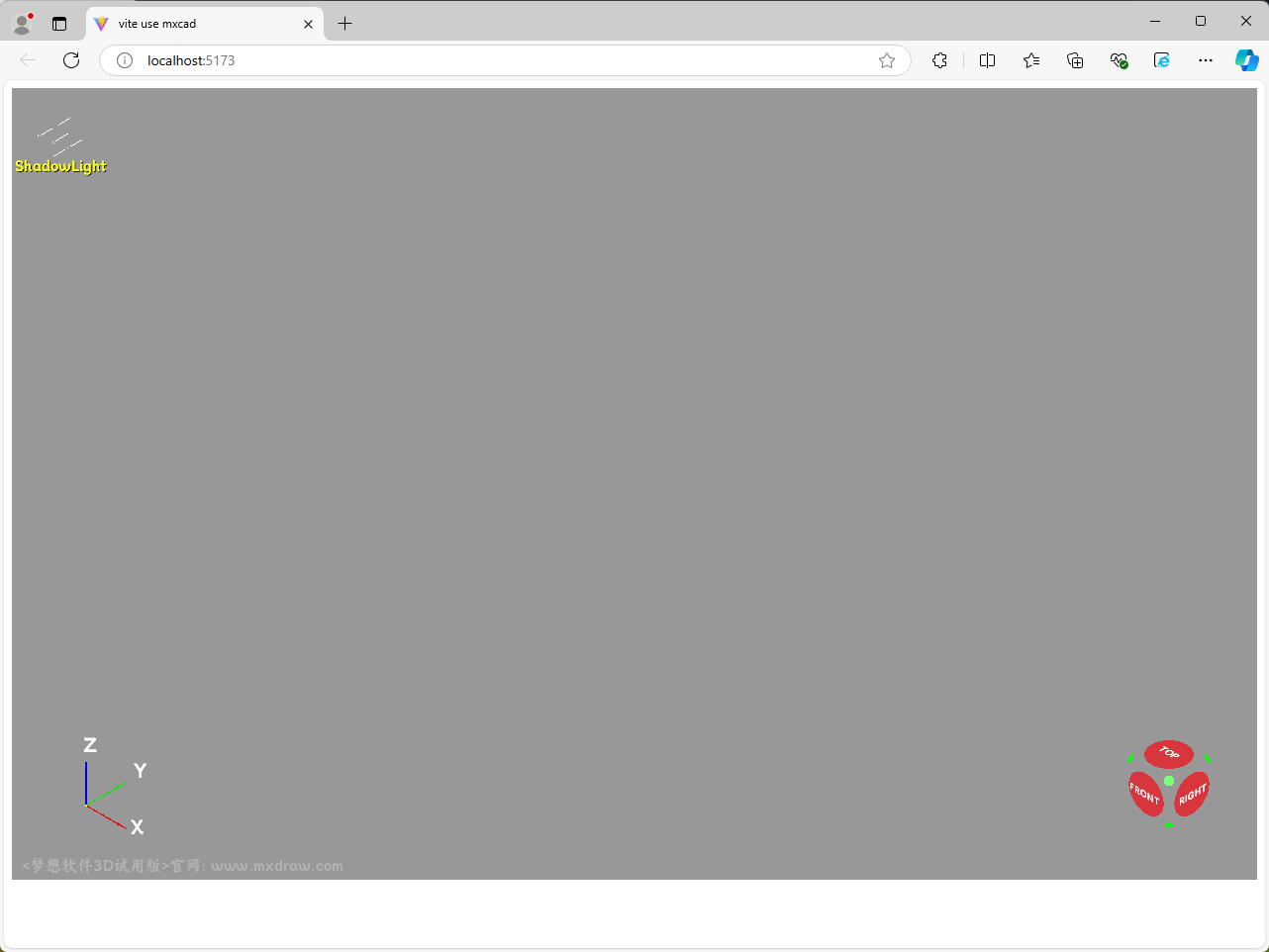Open the browser profile menu

click(x=23, y=23)
